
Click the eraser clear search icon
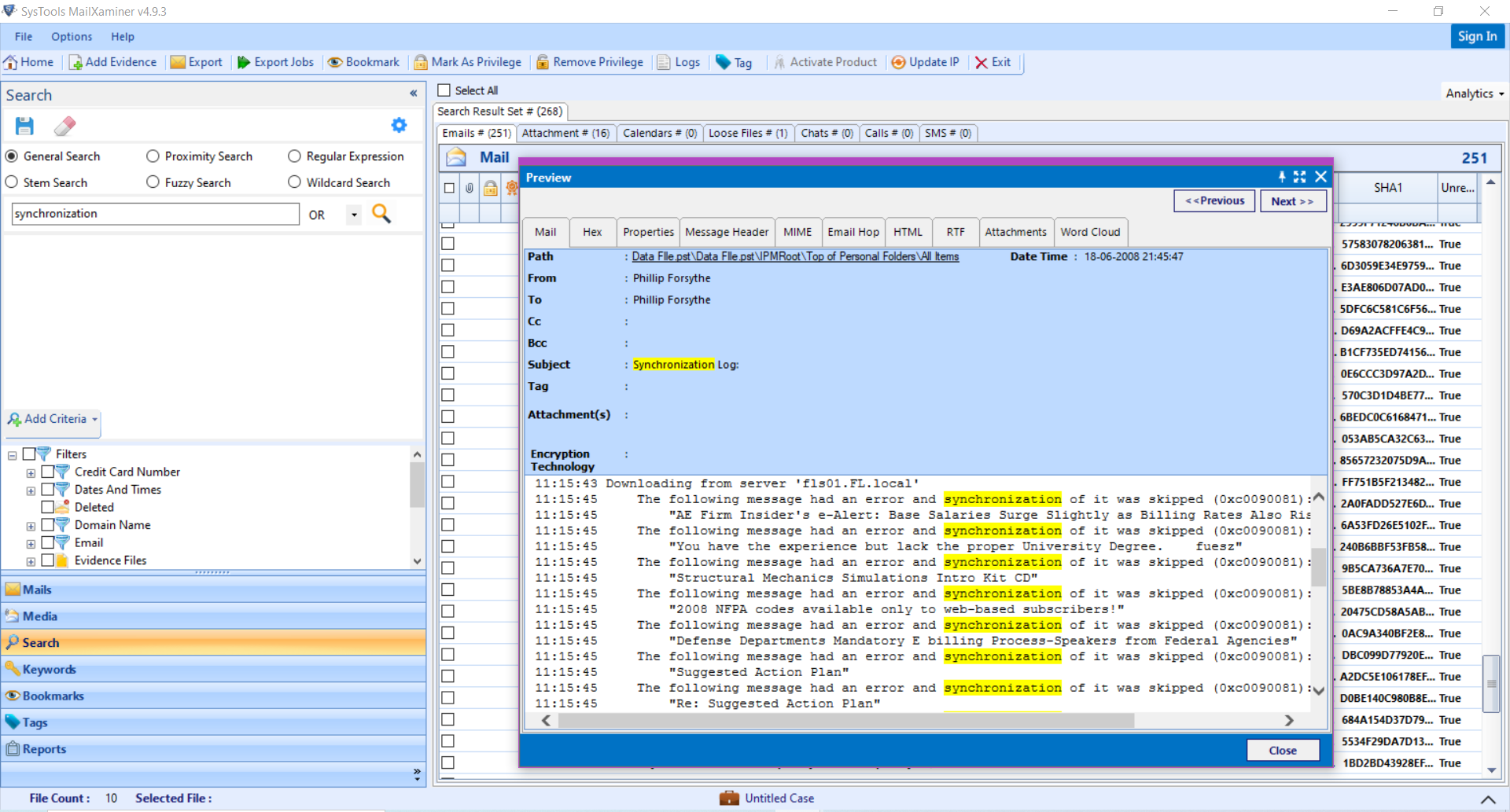coord(64,126)
